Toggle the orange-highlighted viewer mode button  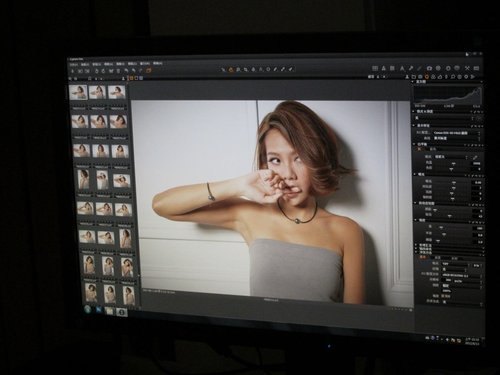tap(132, 78)
